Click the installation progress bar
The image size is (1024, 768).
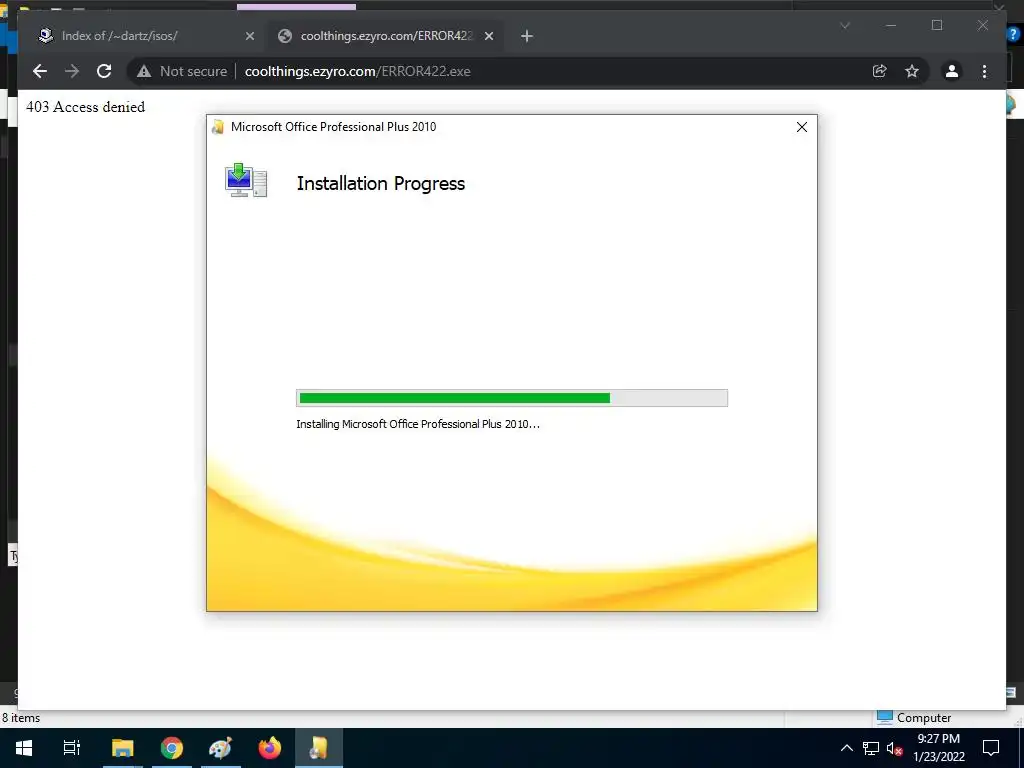click(512, 398)
